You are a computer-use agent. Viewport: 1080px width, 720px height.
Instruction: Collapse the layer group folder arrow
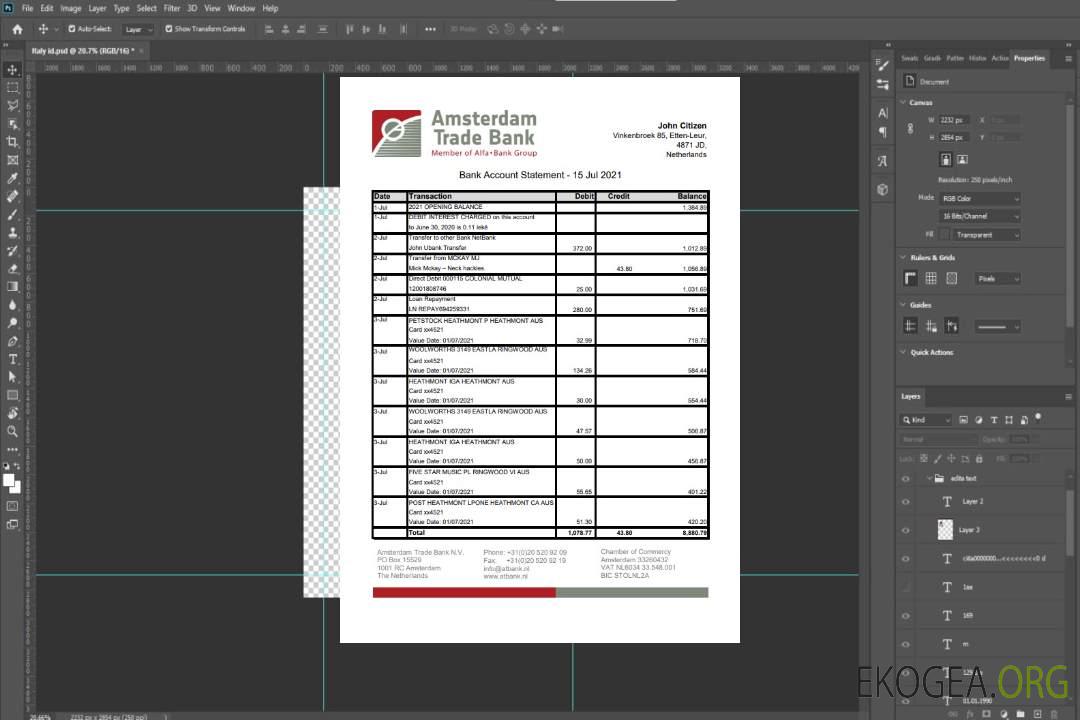click(x=928, y=478)
